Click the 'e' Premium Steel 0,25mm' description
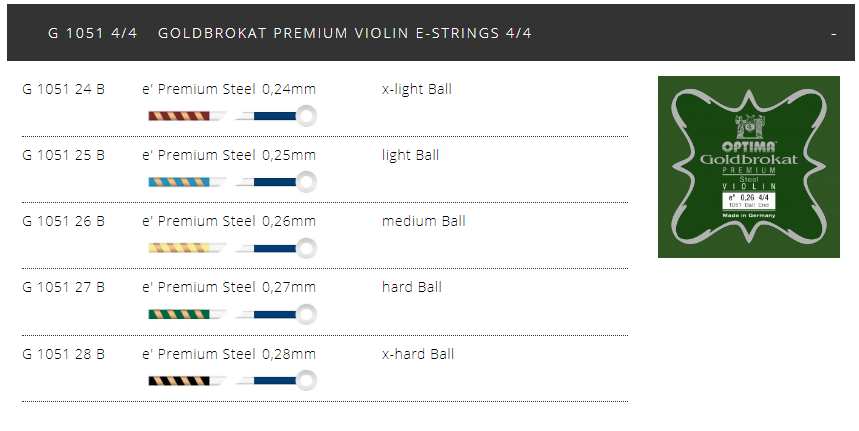 coord(229,155)
